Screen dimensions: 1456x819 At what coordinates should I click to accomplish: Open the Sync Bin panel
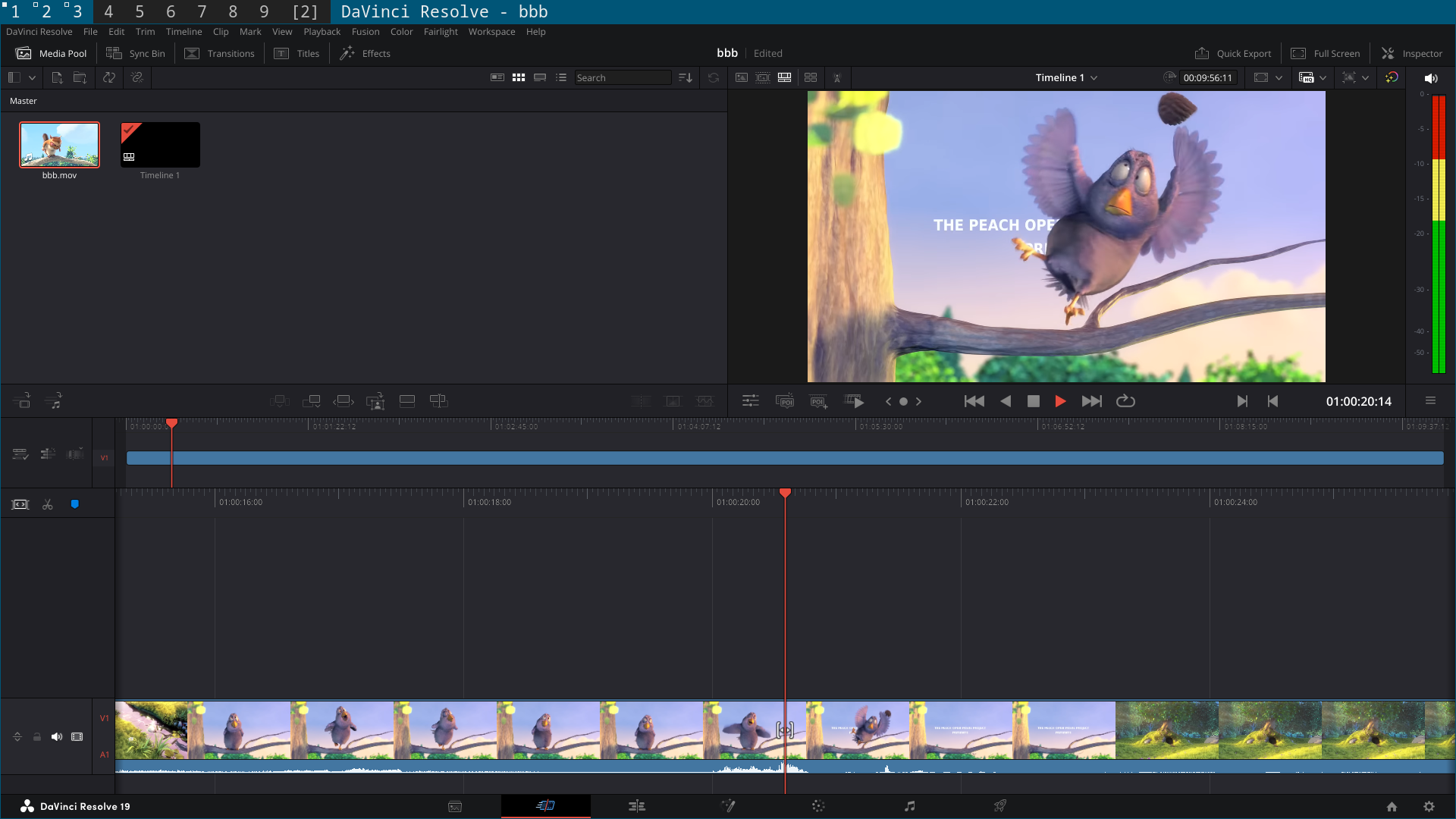tap(136, 53)
